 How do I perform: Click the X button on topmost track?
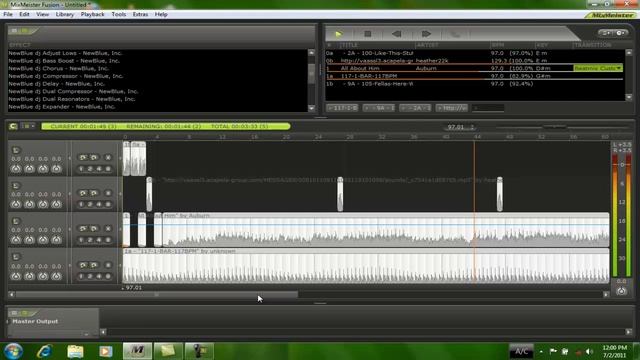[x=108, y=157]
